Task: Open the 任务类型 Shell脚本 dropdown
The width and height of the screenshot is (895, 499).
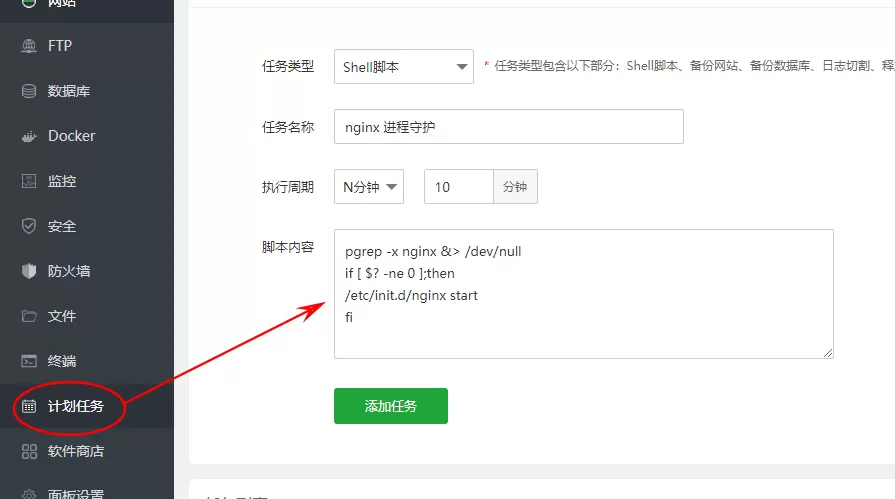Action: click(x=404, y=67)
